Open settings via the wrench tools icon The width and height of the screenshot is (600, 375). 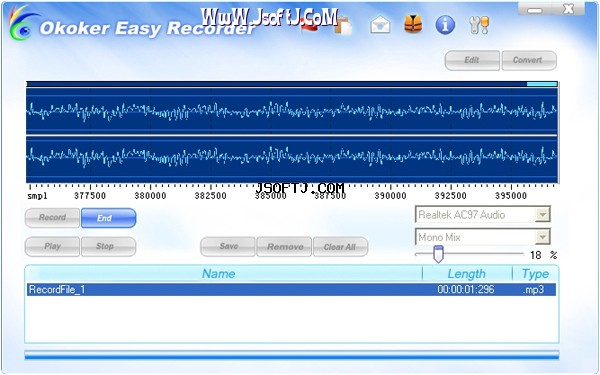[x=479, y=25]
